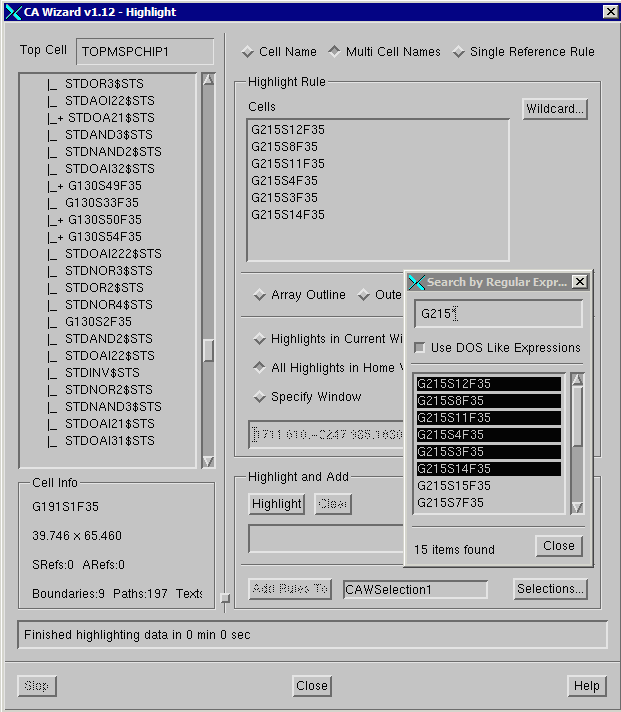Select STDOR3$STS in cell tree
Image resolution: width=621 pixels, height=712 pixels.
click(104, 84)
